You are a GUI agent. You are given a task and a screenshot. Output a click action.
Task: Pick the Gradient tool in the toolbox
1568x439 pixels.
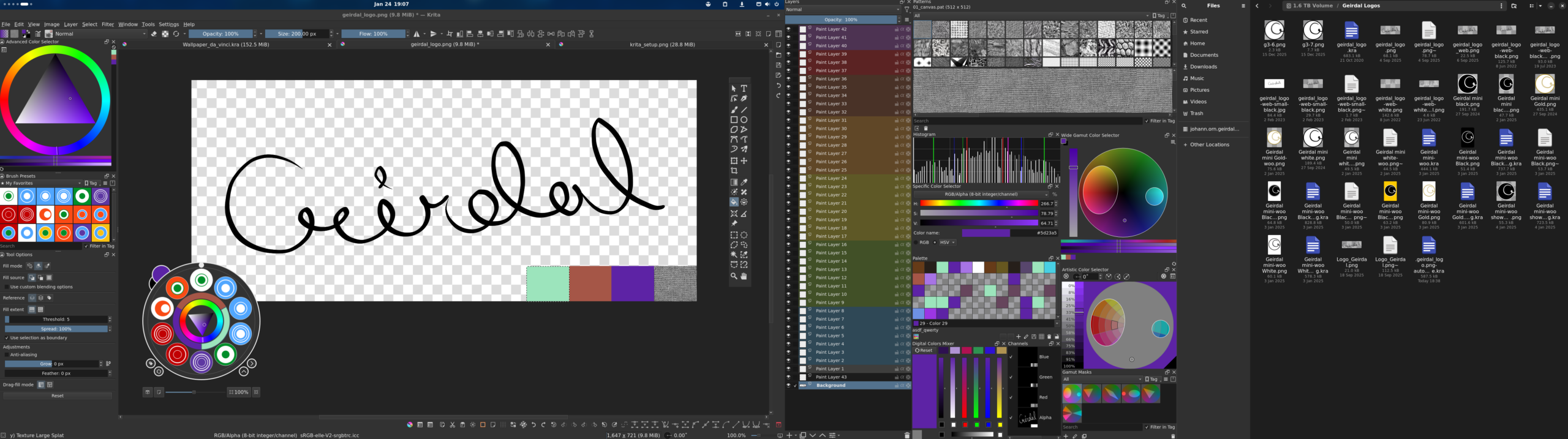734,182
